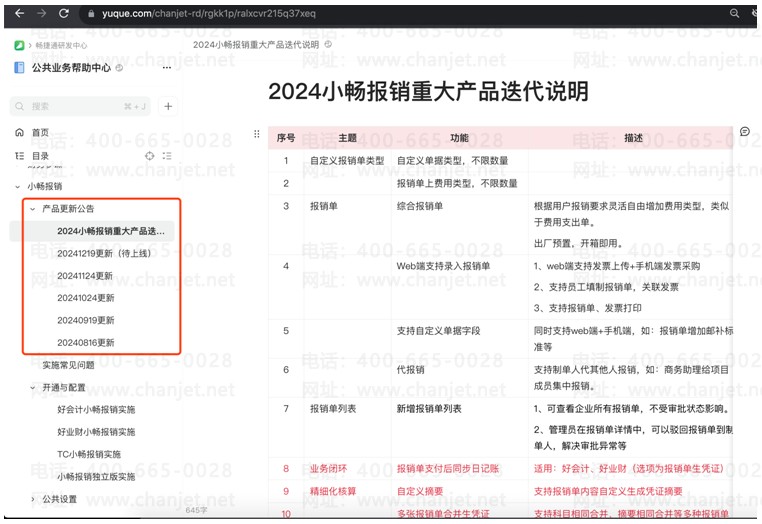Click the plus button next to search
This screenshot has width=762, height=524.
(168, 106)
